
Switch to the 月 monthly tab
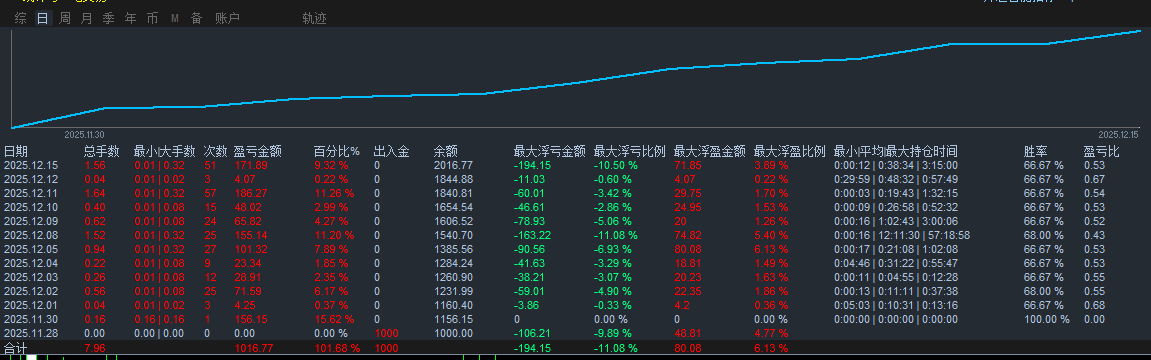pos(87,19)
